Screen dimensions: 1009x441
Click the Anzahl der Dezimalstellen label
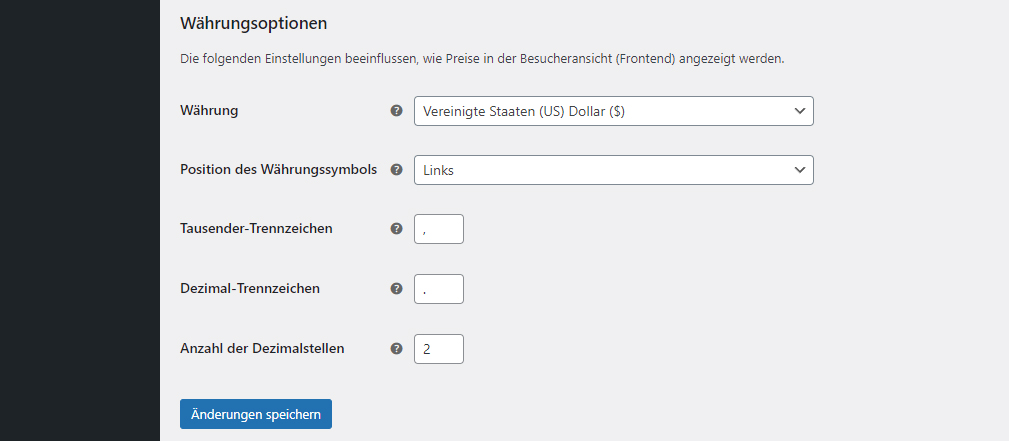(x=262, y=348)
